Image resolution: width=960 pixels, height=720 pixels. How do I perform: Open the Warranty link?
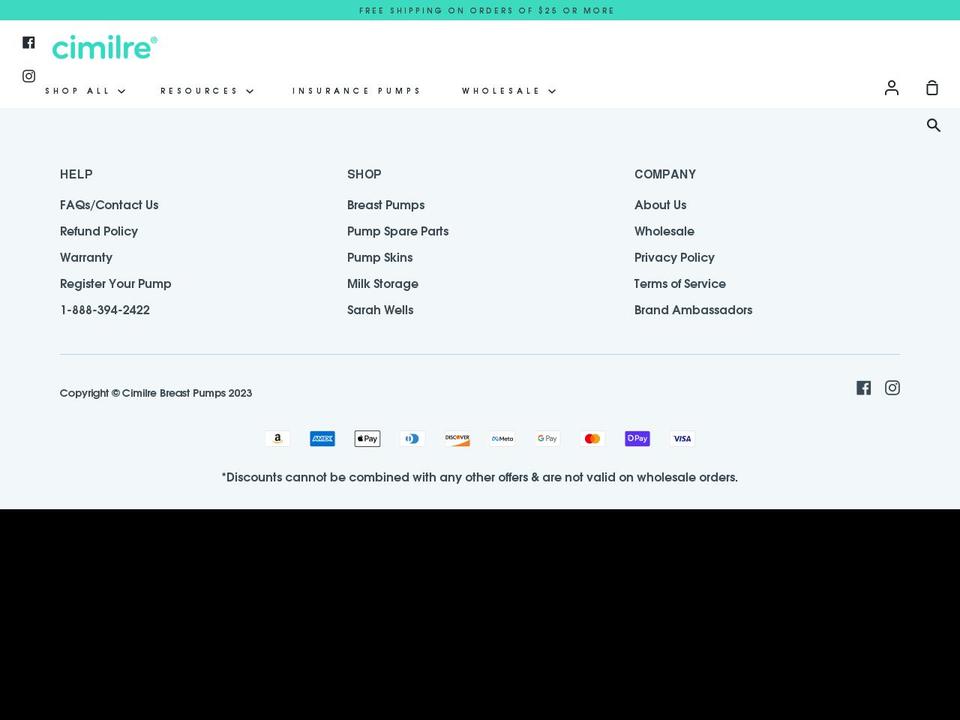point(86,258)
